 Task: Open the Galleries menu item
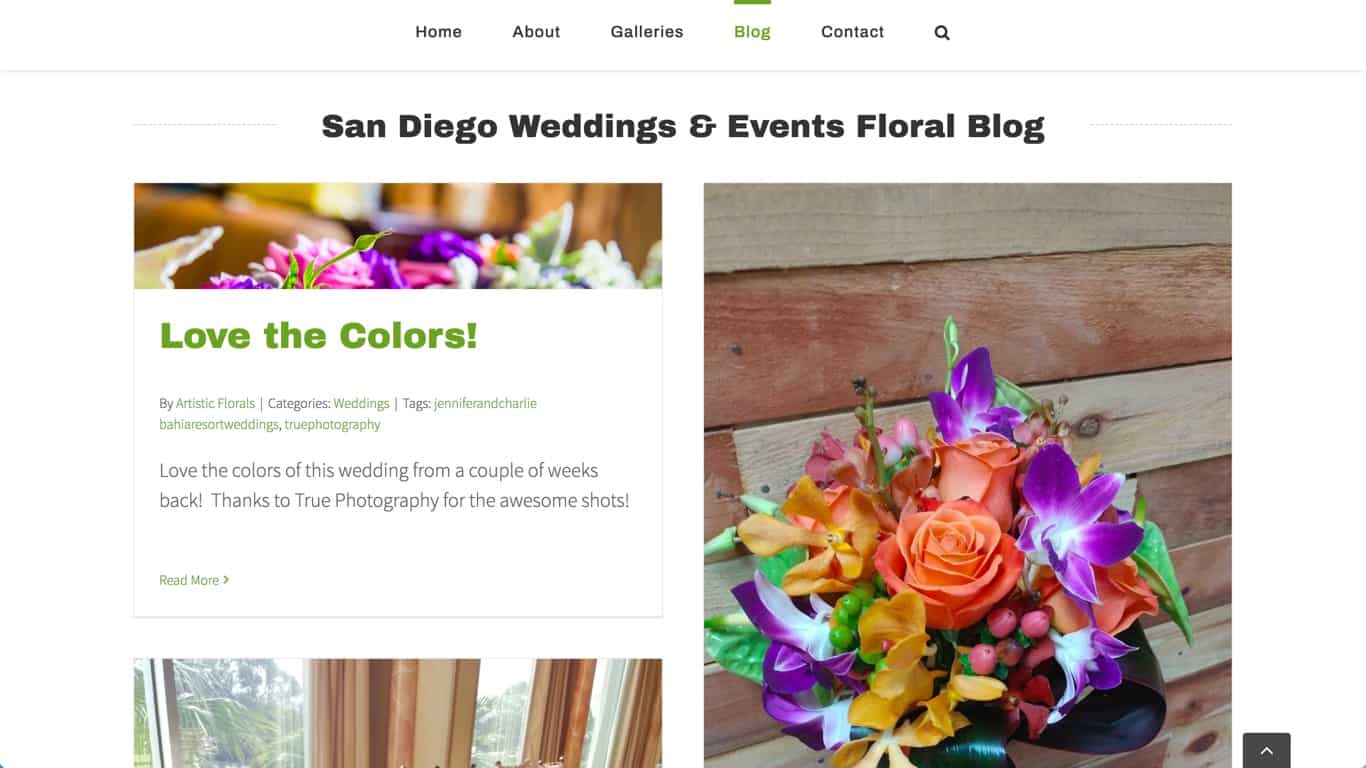click(647, 32)
